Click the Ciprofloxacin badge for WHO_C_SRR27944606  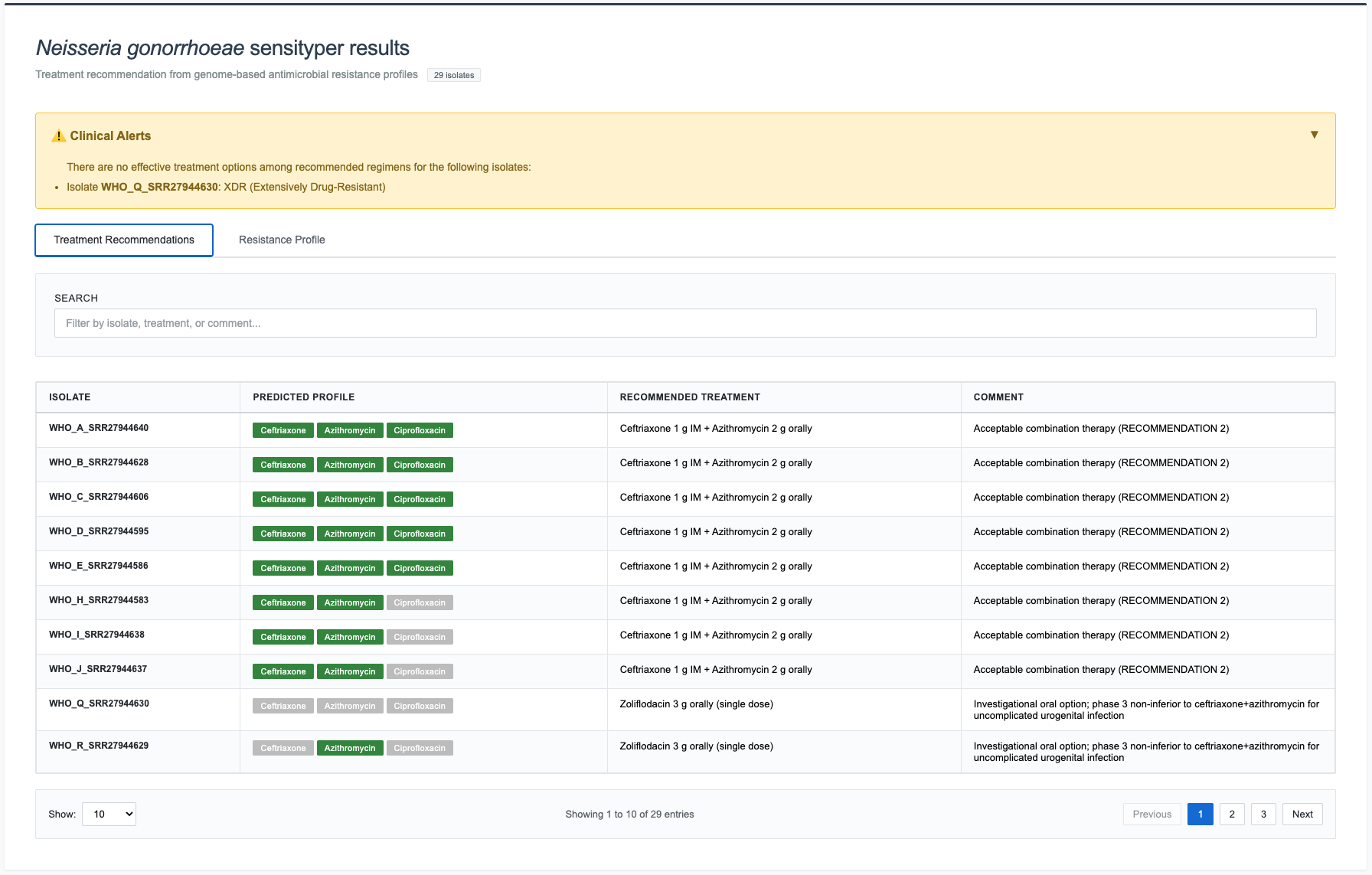[x=420, y=499]
